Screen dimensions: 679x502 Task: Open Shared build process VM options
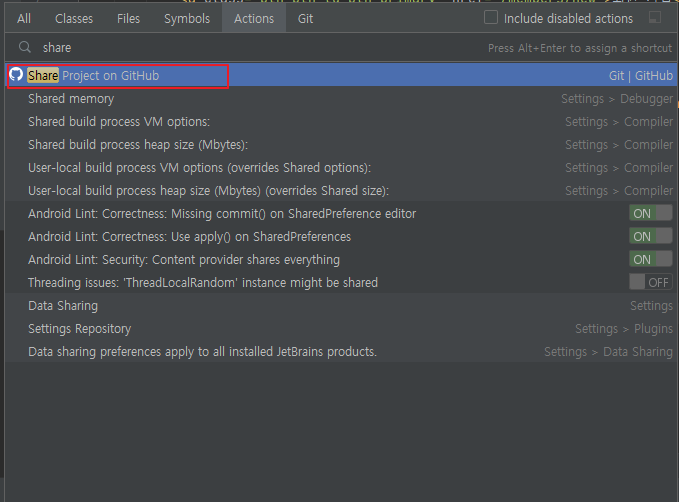coord(340,122)
